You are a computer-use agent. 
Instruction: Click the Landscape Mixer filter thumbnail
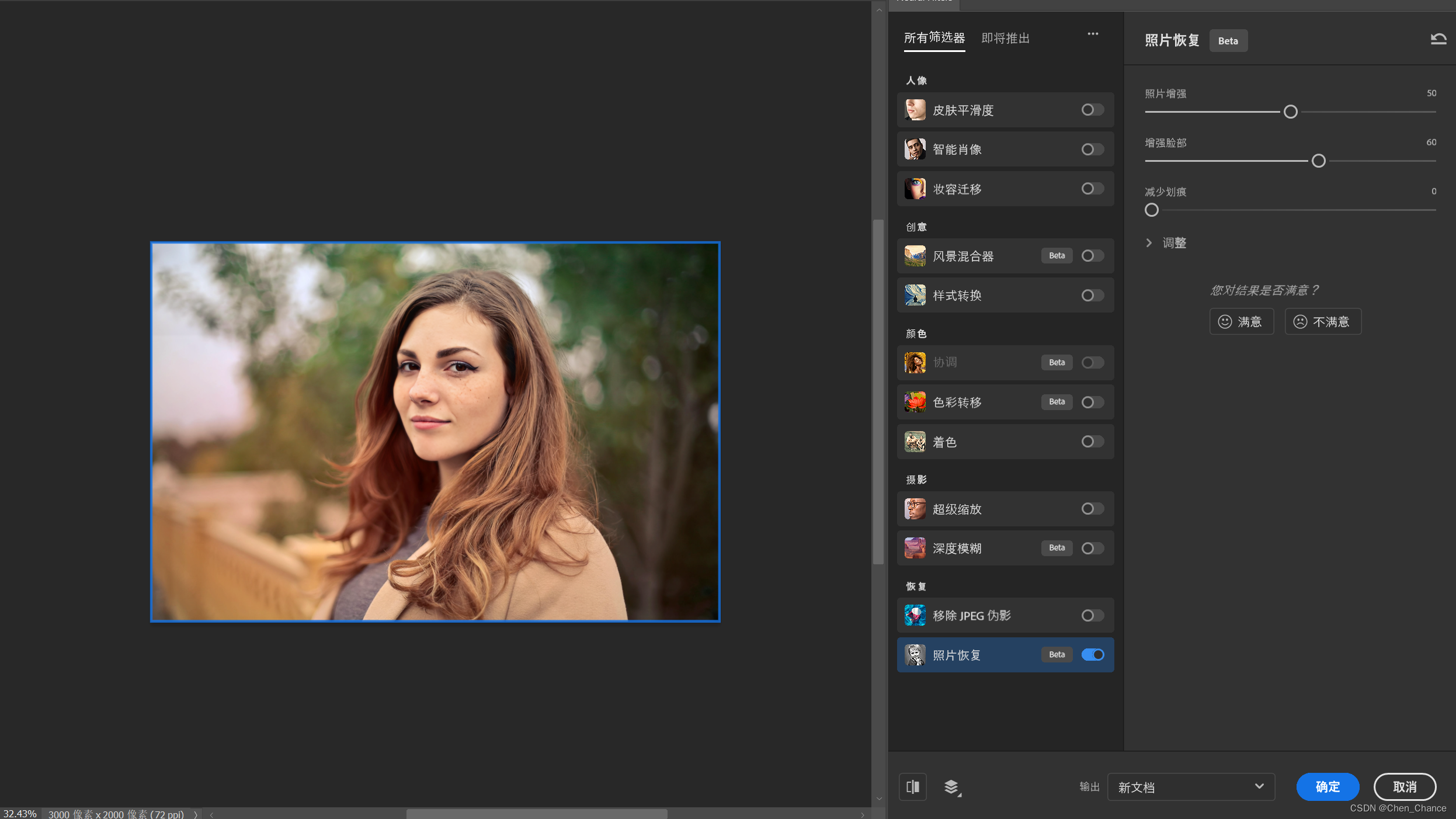click(915, 256)
